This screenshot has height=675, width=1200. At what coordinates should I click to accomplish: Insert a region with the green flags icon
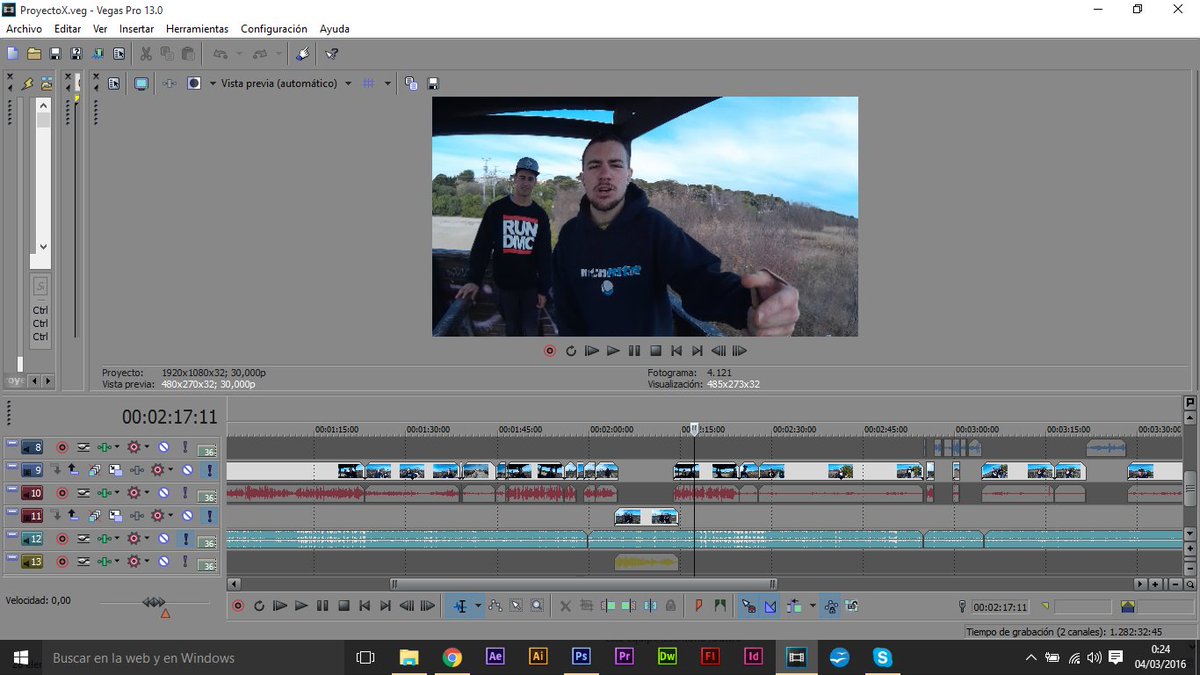[719, 606]
